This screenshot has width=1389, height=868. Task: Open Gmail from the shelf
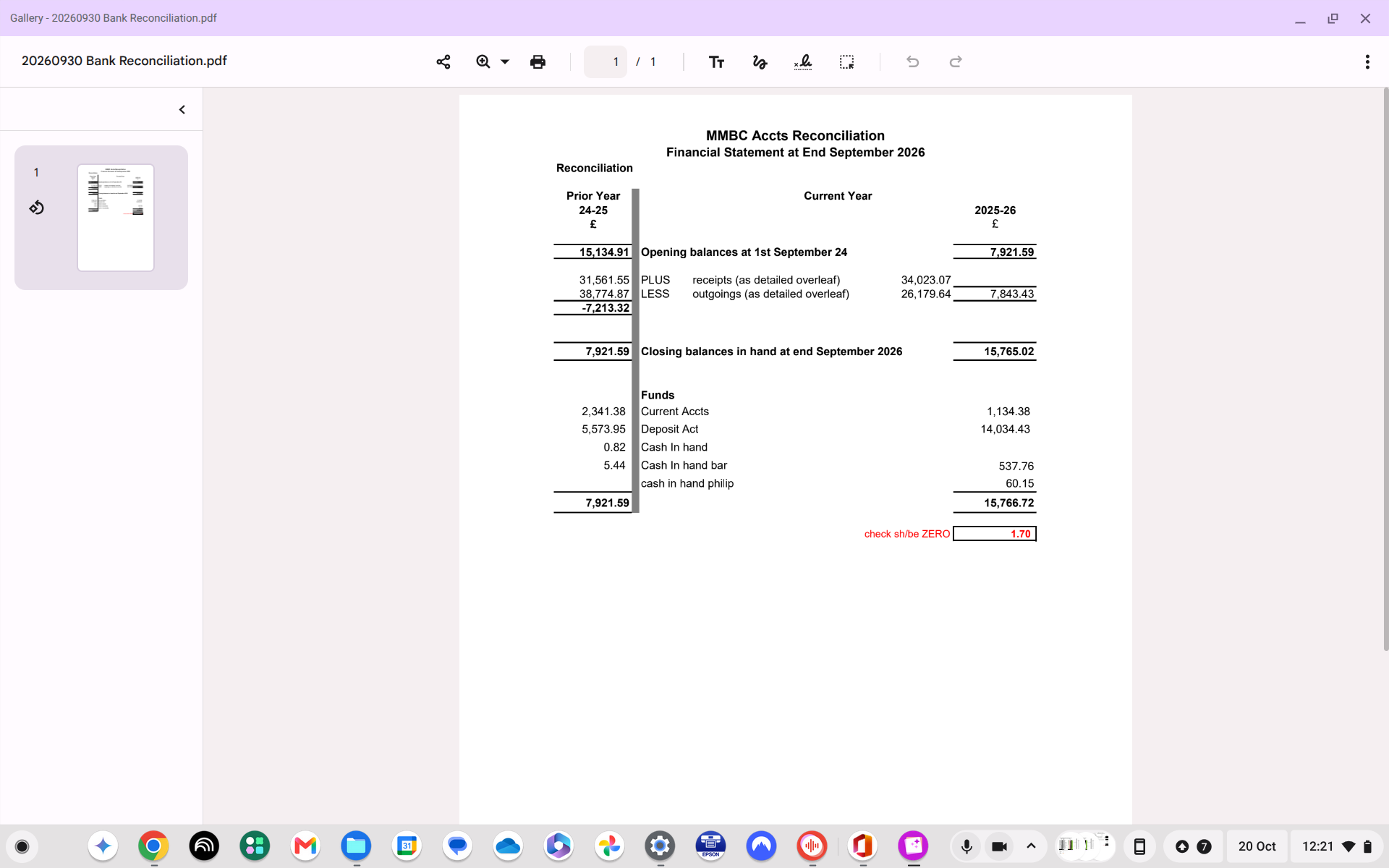tap(305, 846)
